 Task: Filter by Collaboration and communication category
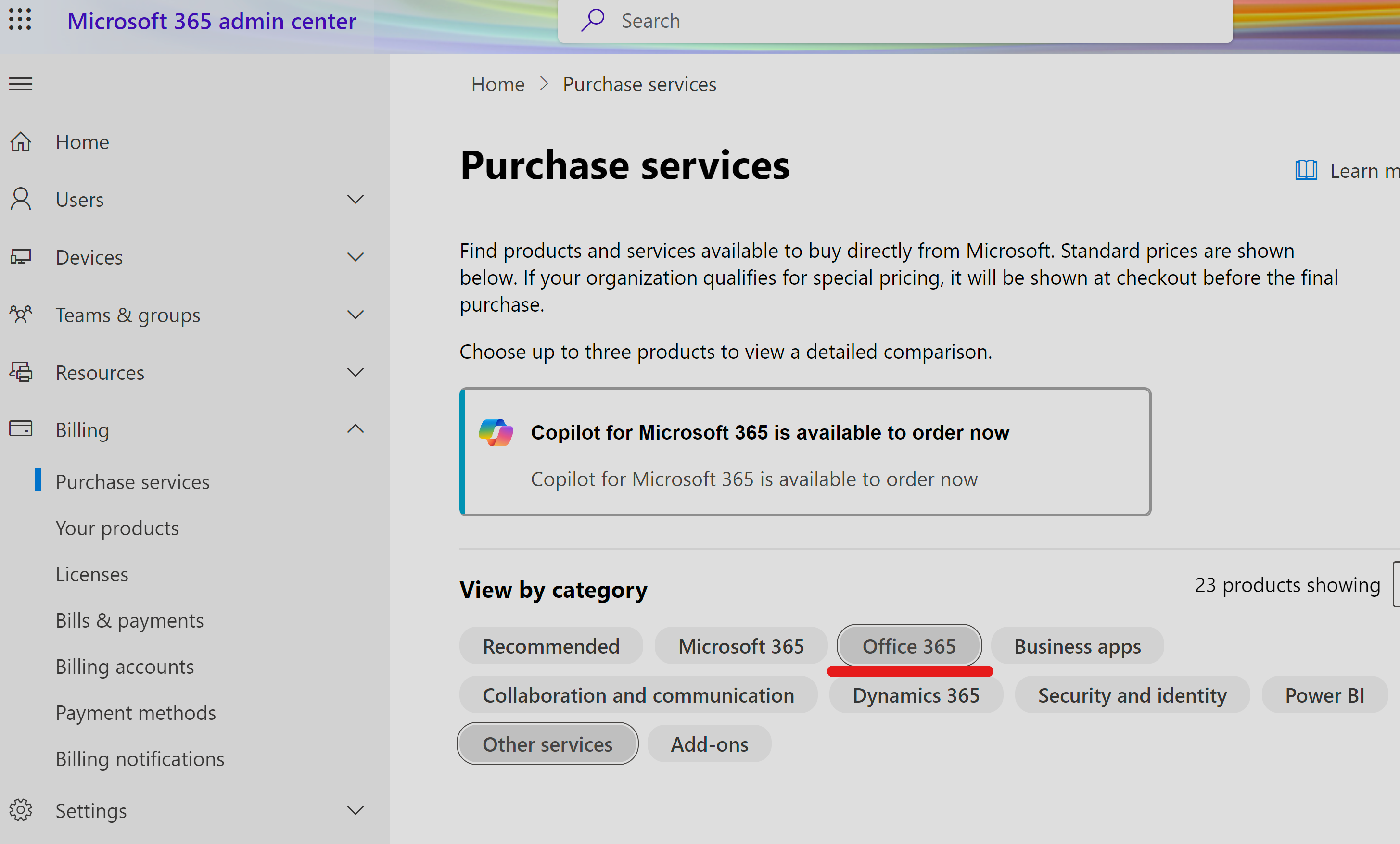point(638,694)
